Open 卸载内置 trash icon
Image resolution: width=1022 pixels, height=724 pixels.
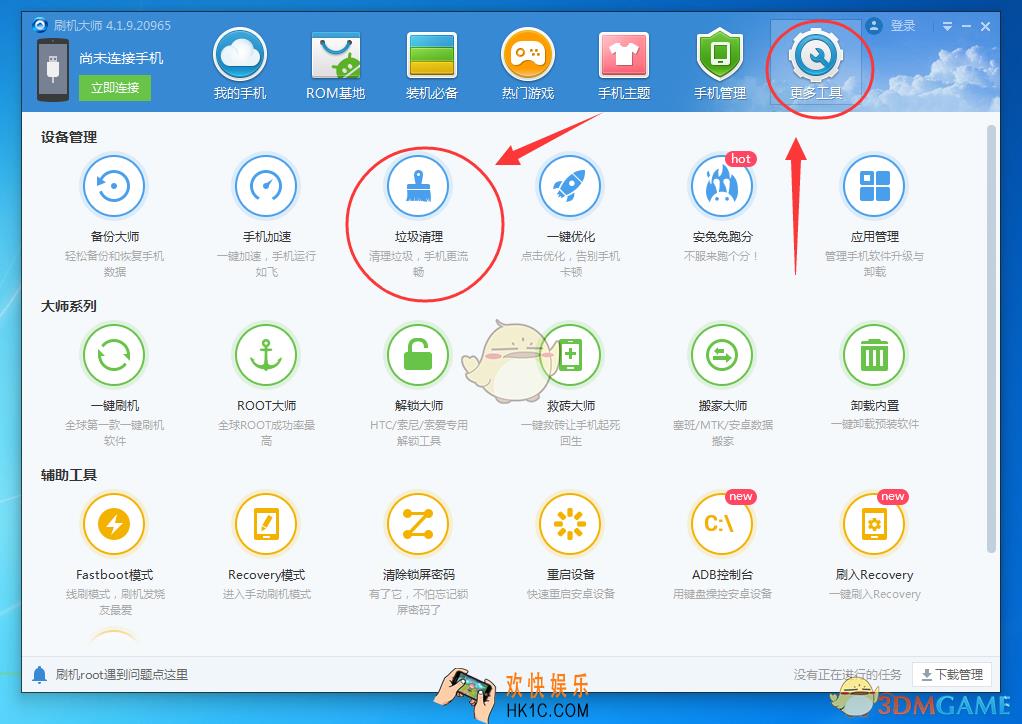click(x=874, y=355)
